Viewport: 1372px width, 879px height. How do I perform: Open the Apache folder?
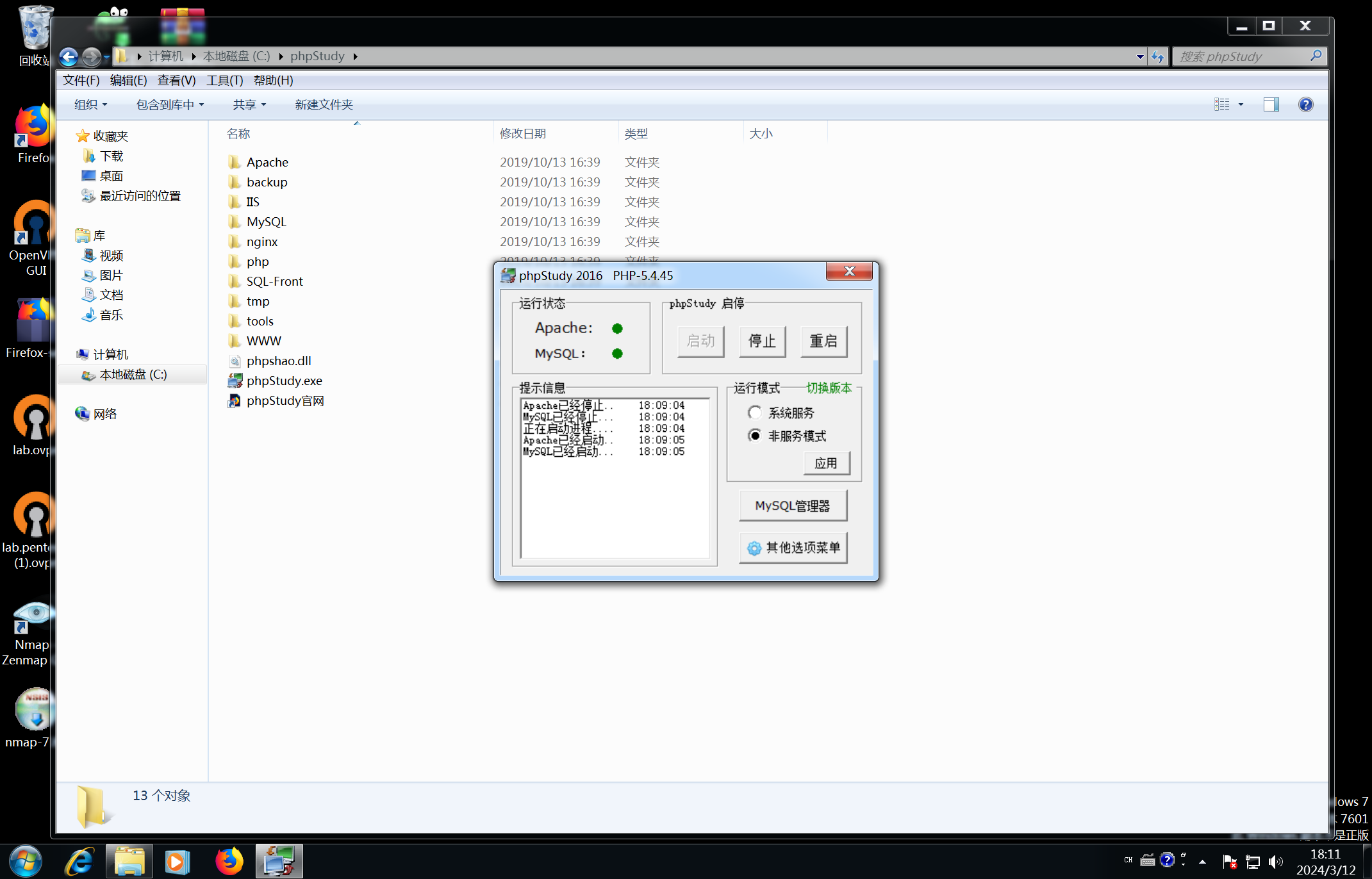(x=267, y=162)
